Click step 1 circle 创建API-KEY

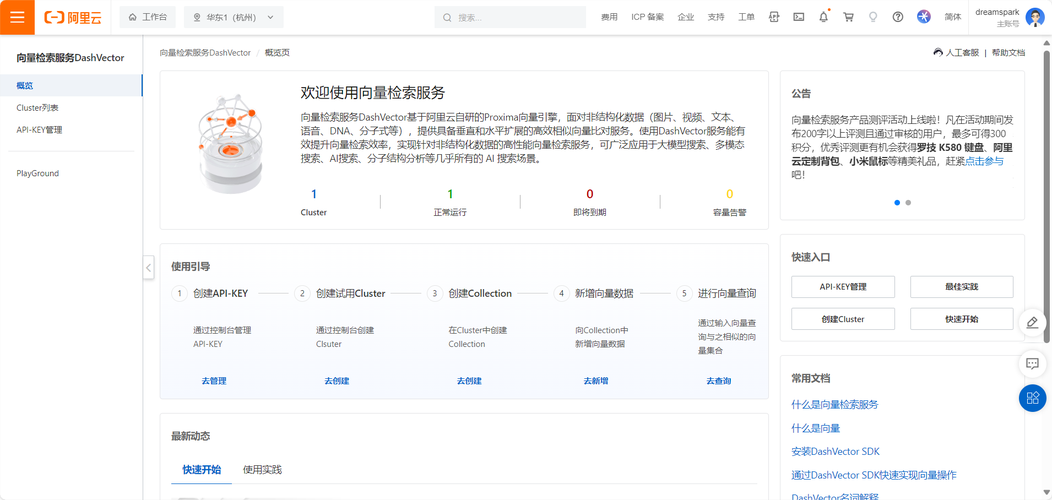pyautogui.click(x=179, y=293)
